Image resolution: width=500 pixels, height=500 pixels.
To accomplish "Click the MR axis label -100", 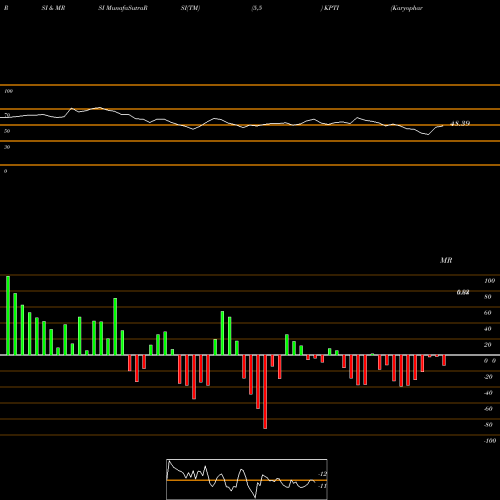I will (490, 441).
